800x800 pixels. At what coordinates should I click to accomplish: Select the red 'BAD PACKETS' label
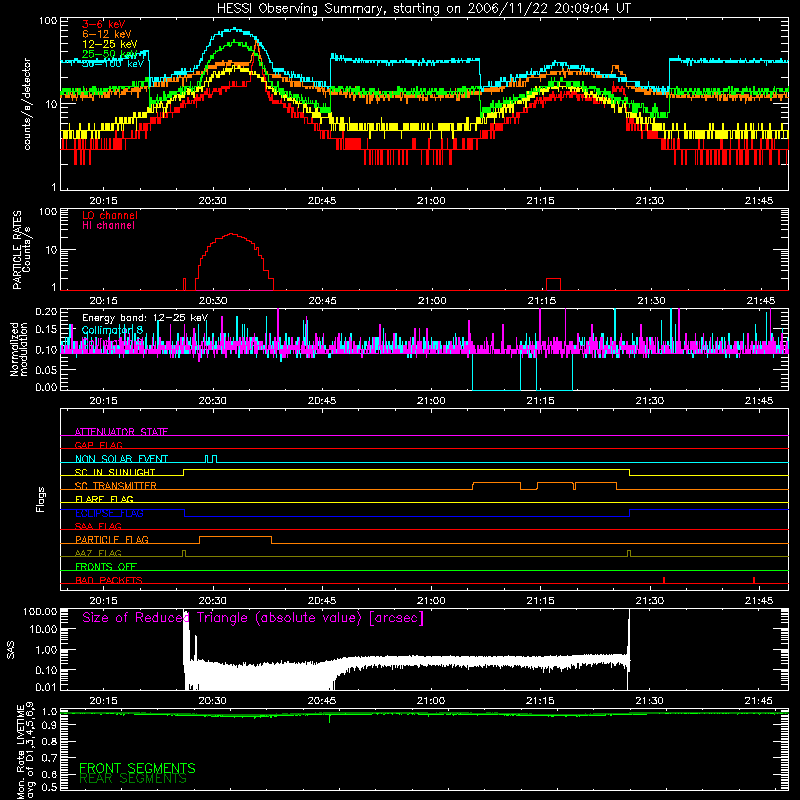tap(109, 580)
